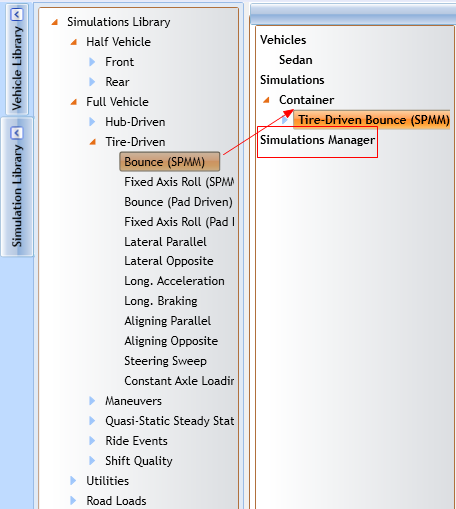456x509 pixels.
Task: Select the Shift Quality tree item
Action: (139, 461)
